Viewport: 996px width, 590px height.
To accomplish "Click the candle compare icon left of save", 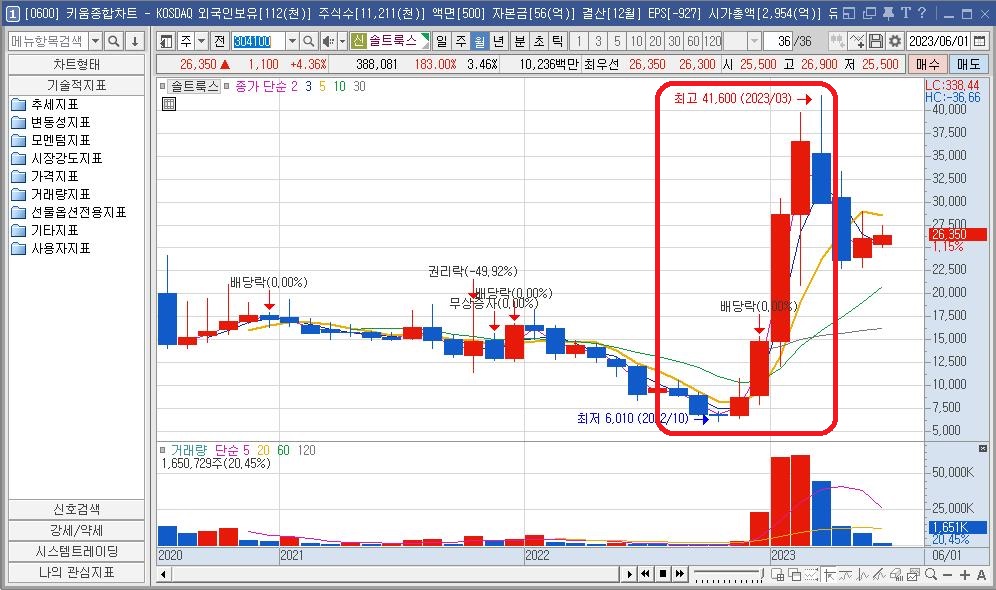I will pos(838,41).
